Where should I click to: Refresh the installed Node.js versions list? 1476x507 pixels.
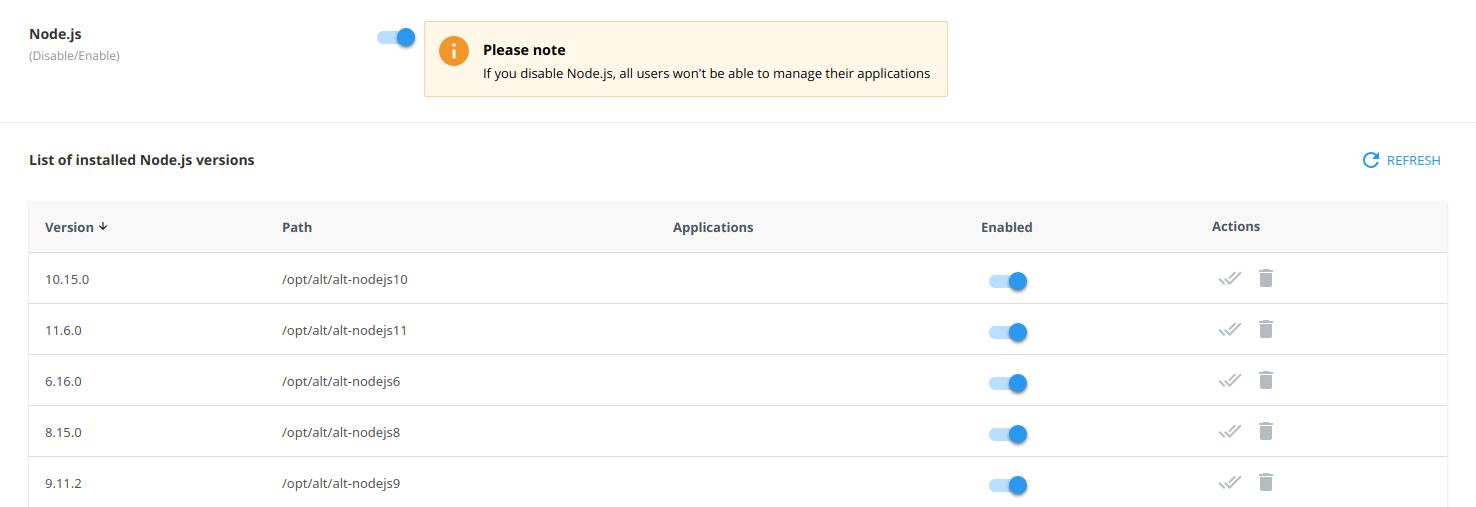pyautogui.click(x=1402, y=160)
